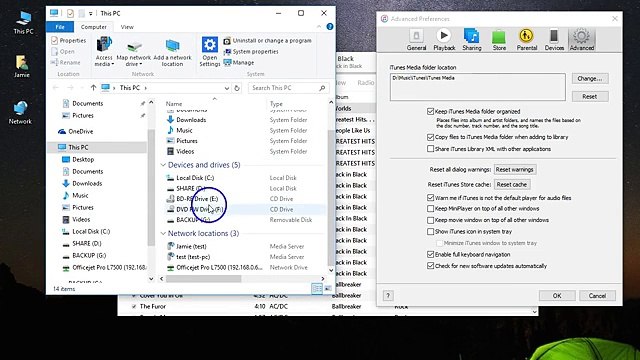This screenshot has width=640, height=360.
Task: Open the File tab in Explorer
Action: click(60, 27)
